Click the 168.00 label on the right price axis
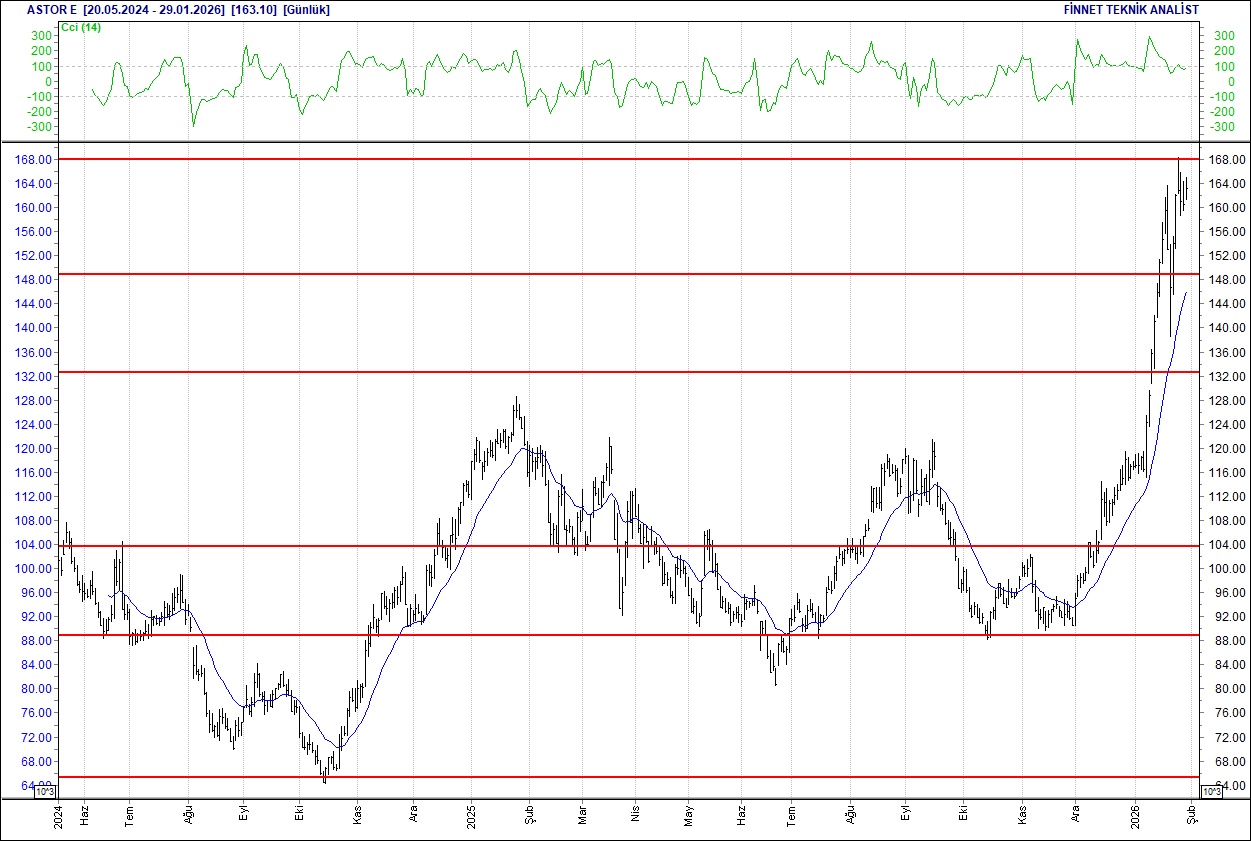This screenshot has height=841, width=1251. point(1227,159)
